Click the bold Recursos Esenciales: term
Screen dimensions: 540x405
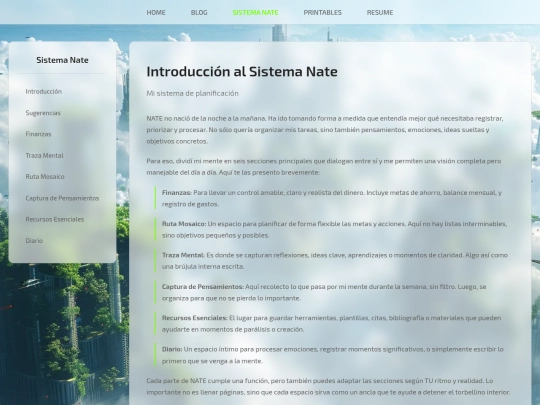195,318
